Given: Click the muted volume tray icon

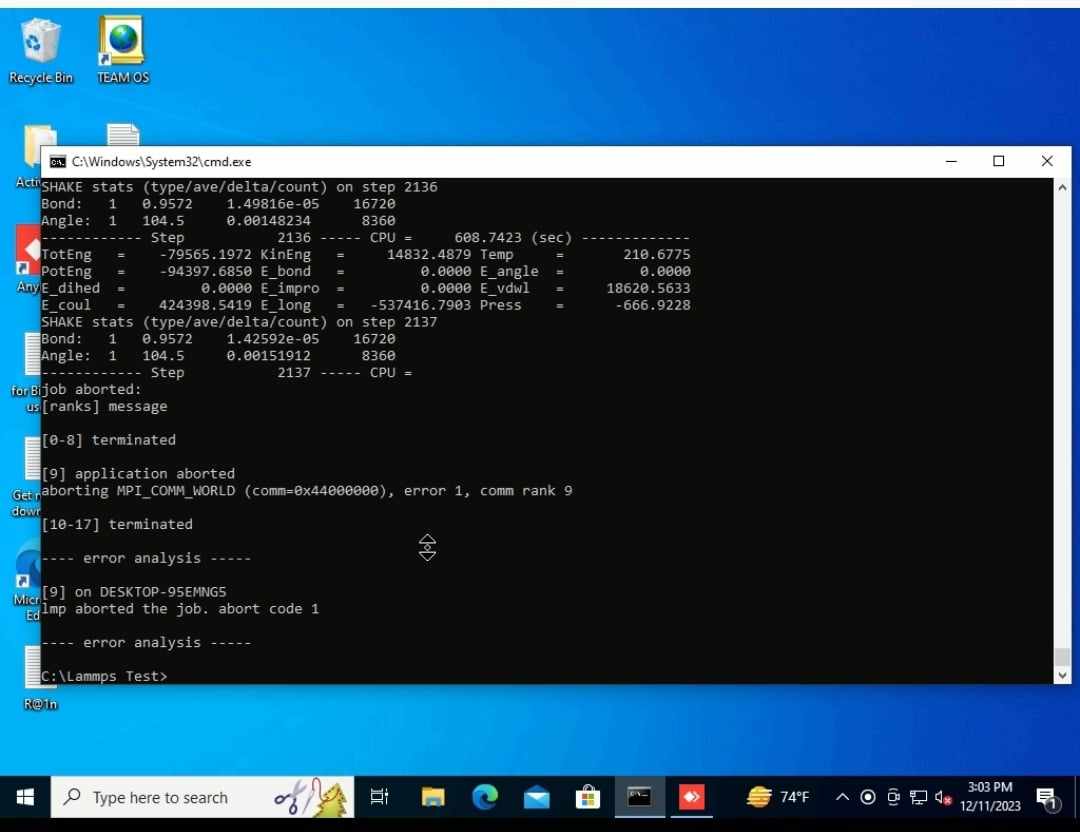Looking at the screenshot, I should (x=943, y=798).
